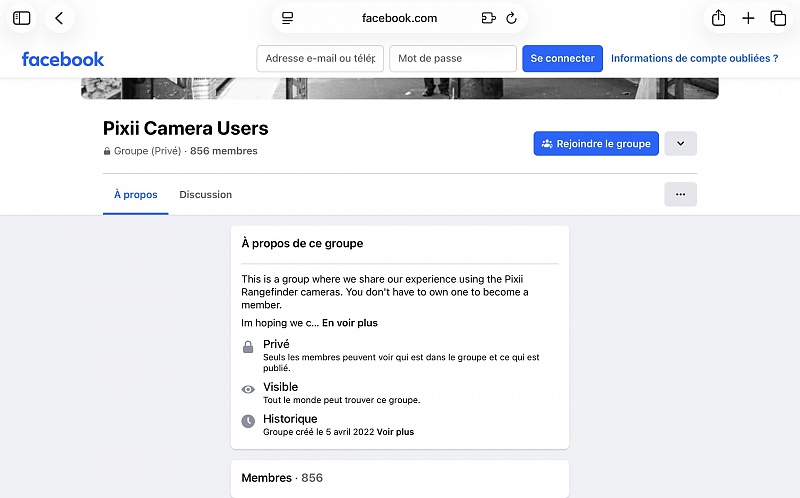The width and height of the screenshot is (800, 498).
Task: Click the Se connecter button
Action: pos(562,59)
